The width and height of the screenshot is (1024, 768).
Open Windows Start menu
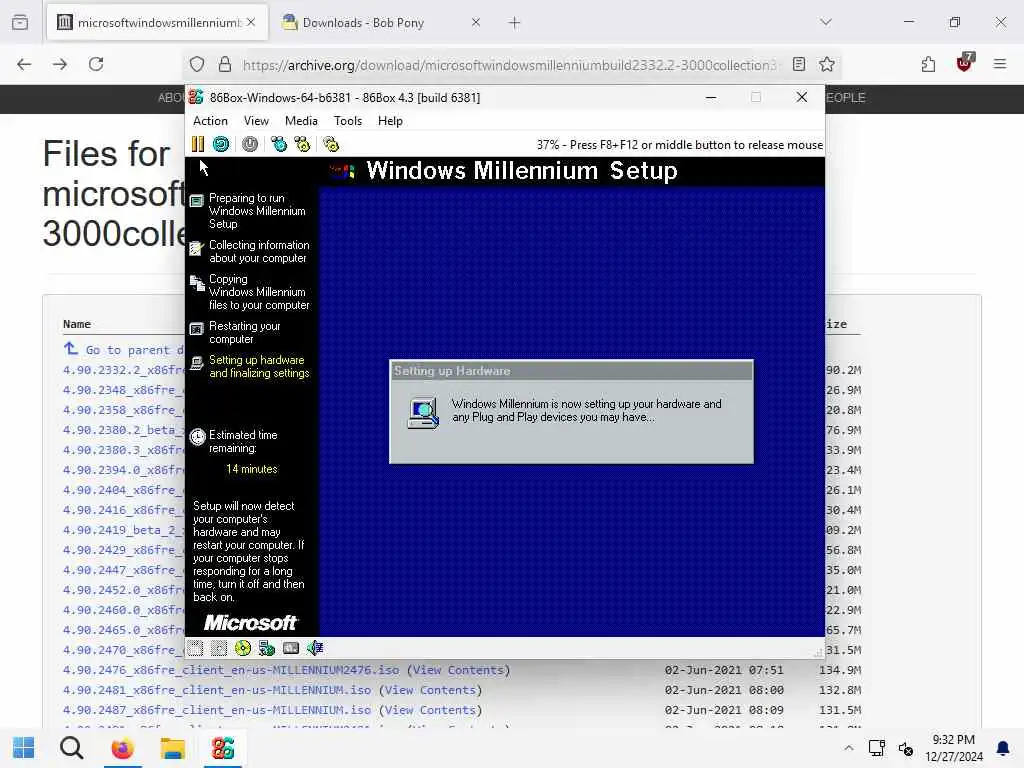click(24, 748)
